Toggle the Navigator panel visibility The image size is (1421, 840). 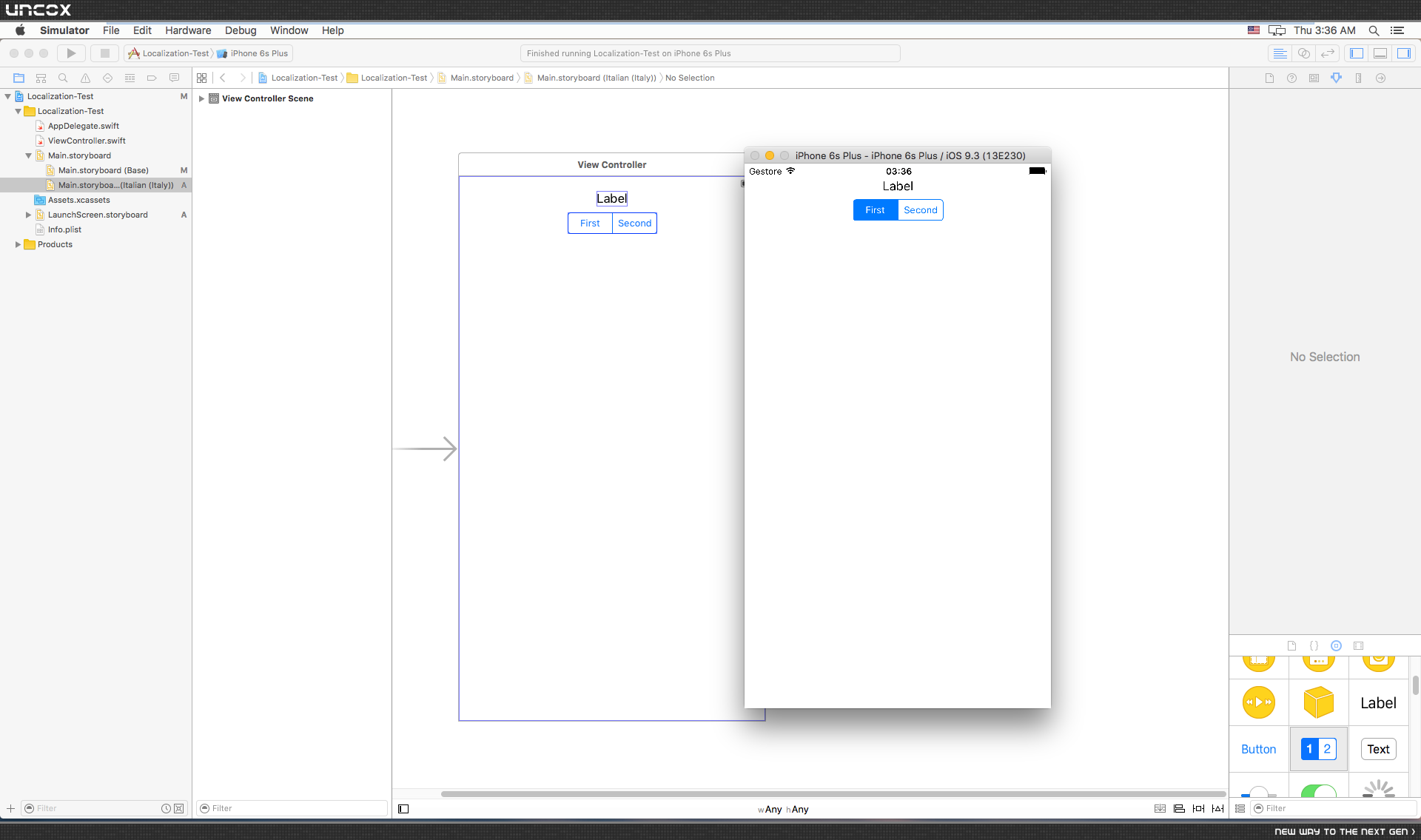click(1357, 53)
